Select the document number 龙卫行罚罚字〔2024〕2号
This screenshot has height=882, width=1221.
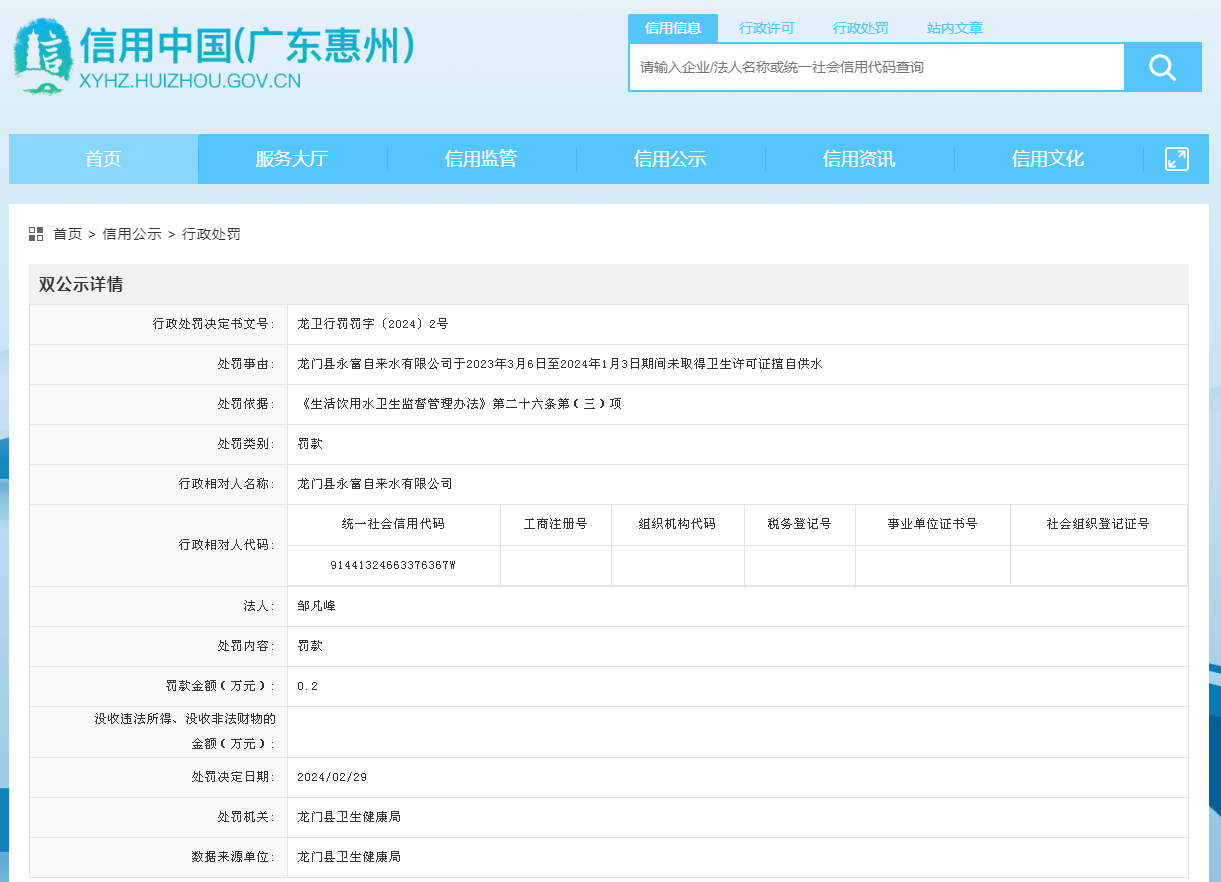click(x=373, y=324)
